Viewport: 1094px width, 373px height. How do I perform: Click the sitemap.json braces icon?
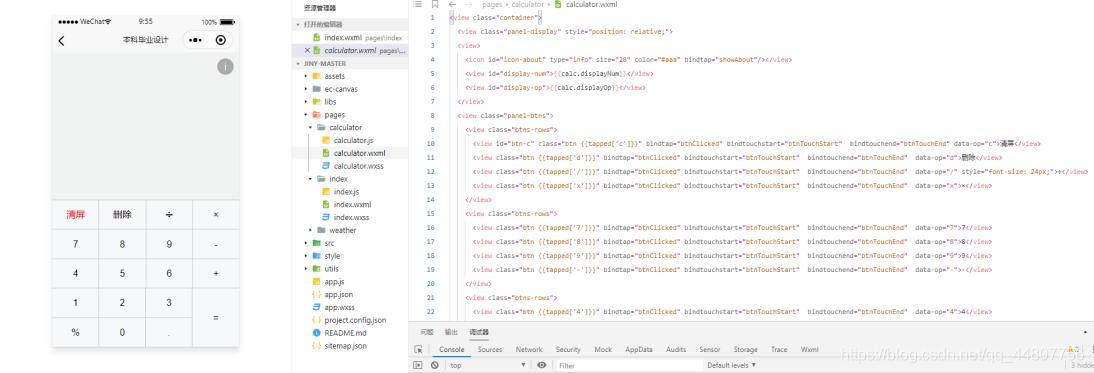coord(317,345)
